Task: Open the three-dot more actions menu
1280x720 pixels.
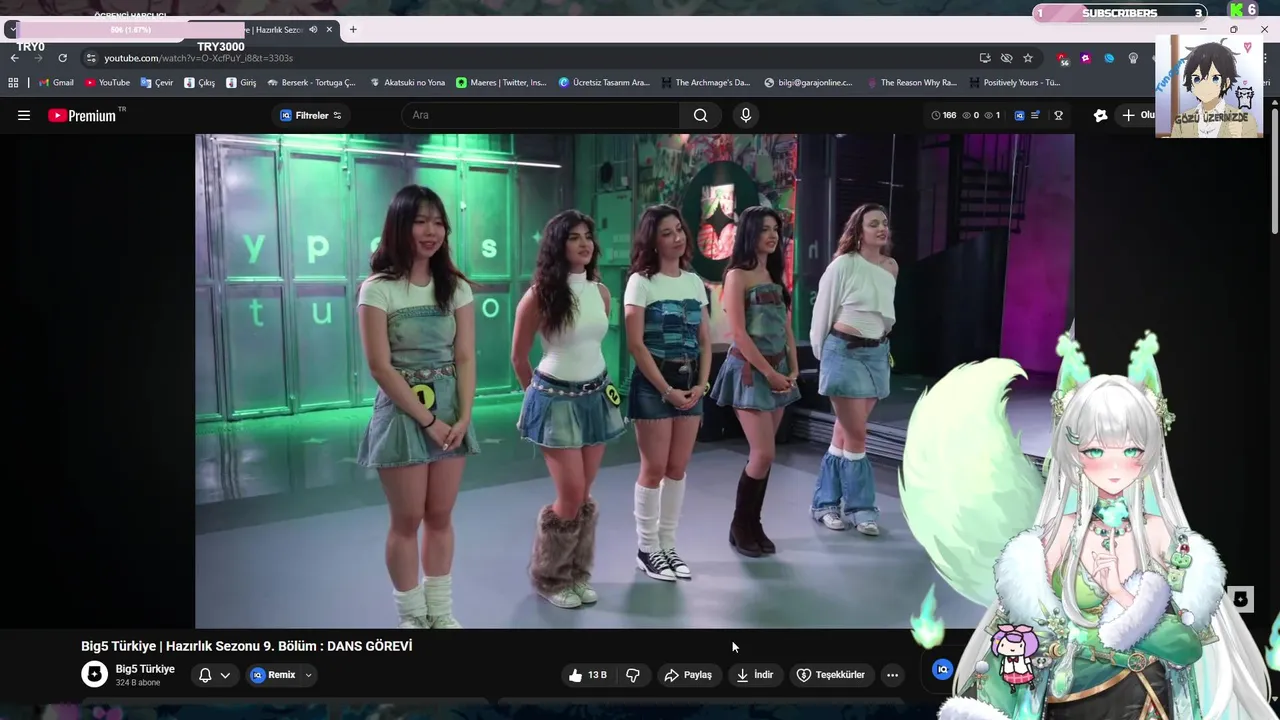Action: (x=892, y=675)
